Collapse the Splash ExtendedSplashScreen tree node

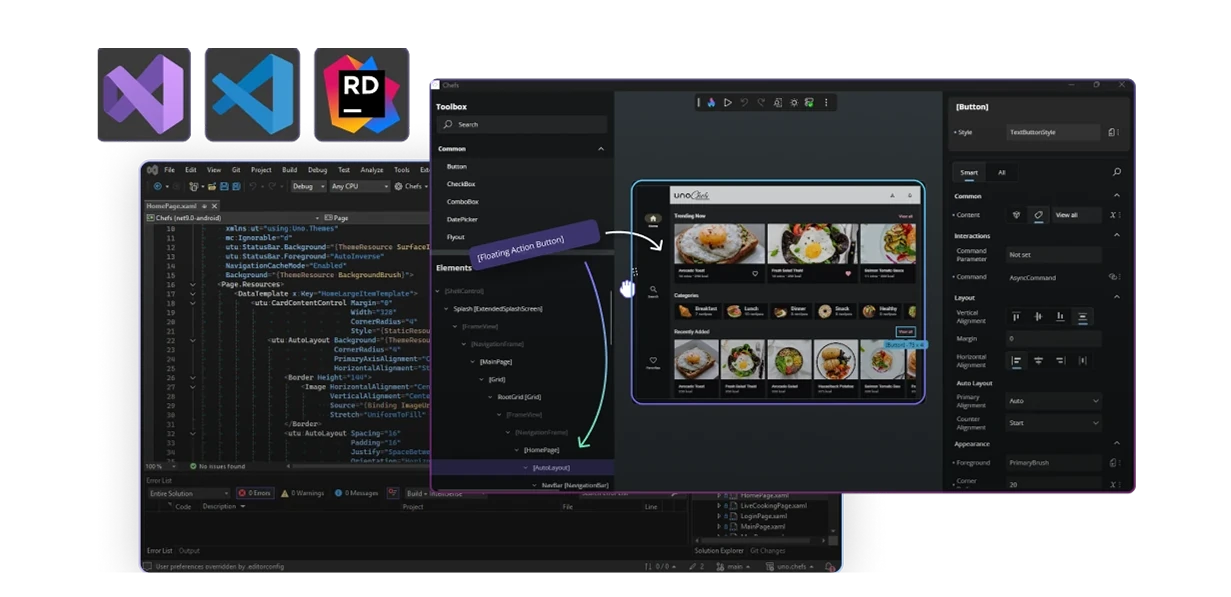[445, 309]
